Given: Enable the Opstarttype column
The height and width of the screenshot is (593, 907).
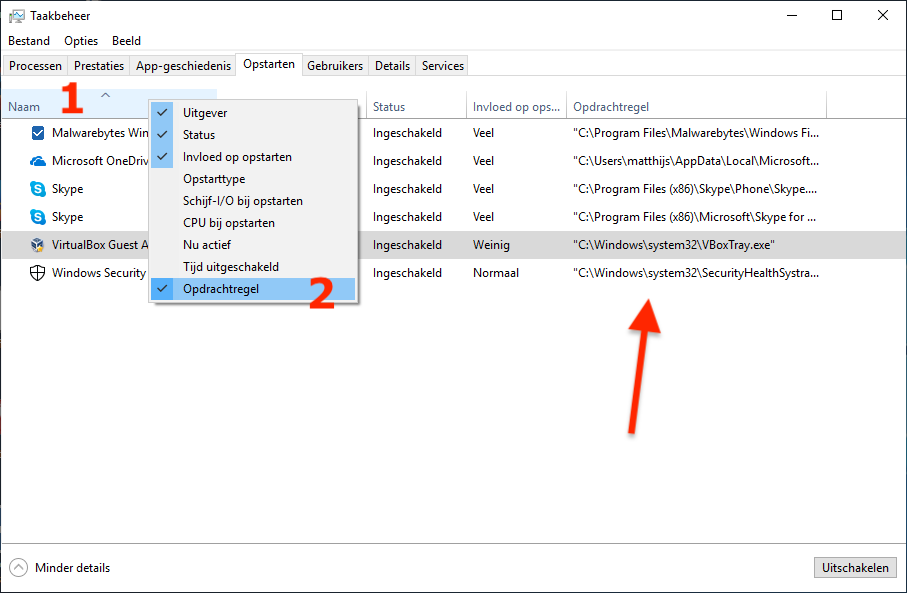Looking at the screenshot, I should click(x=214, y=179).
